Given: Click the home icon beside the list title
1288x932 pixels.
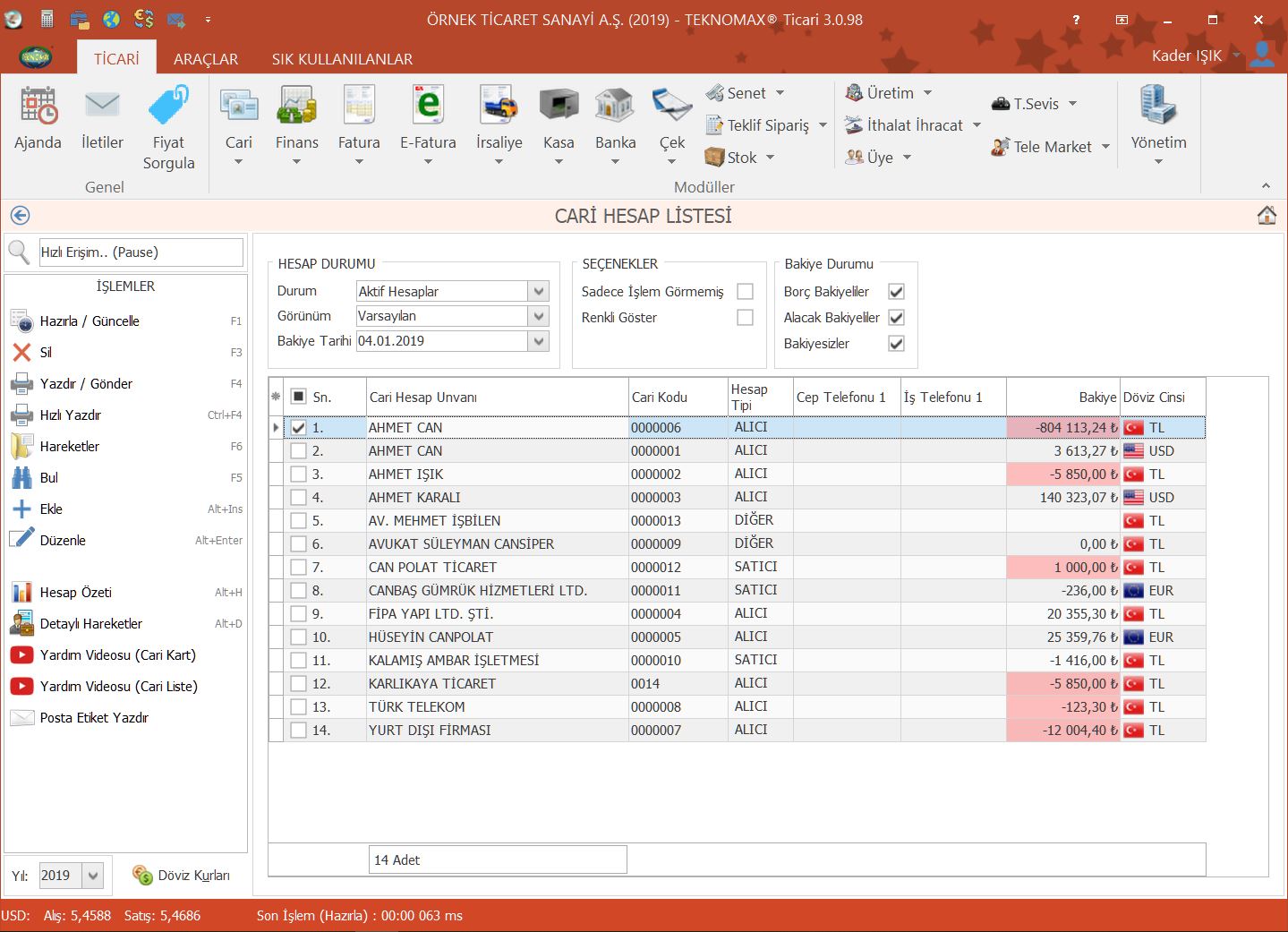Looking at the screenshot, I should coord(1267,216).
